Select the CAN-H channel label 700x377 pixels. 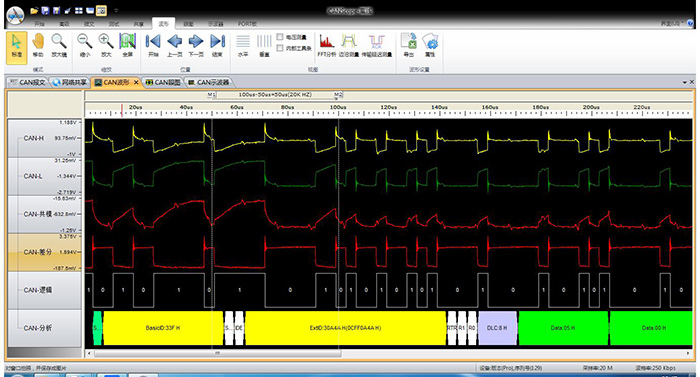pyautogui.click(x=33, y=138)
